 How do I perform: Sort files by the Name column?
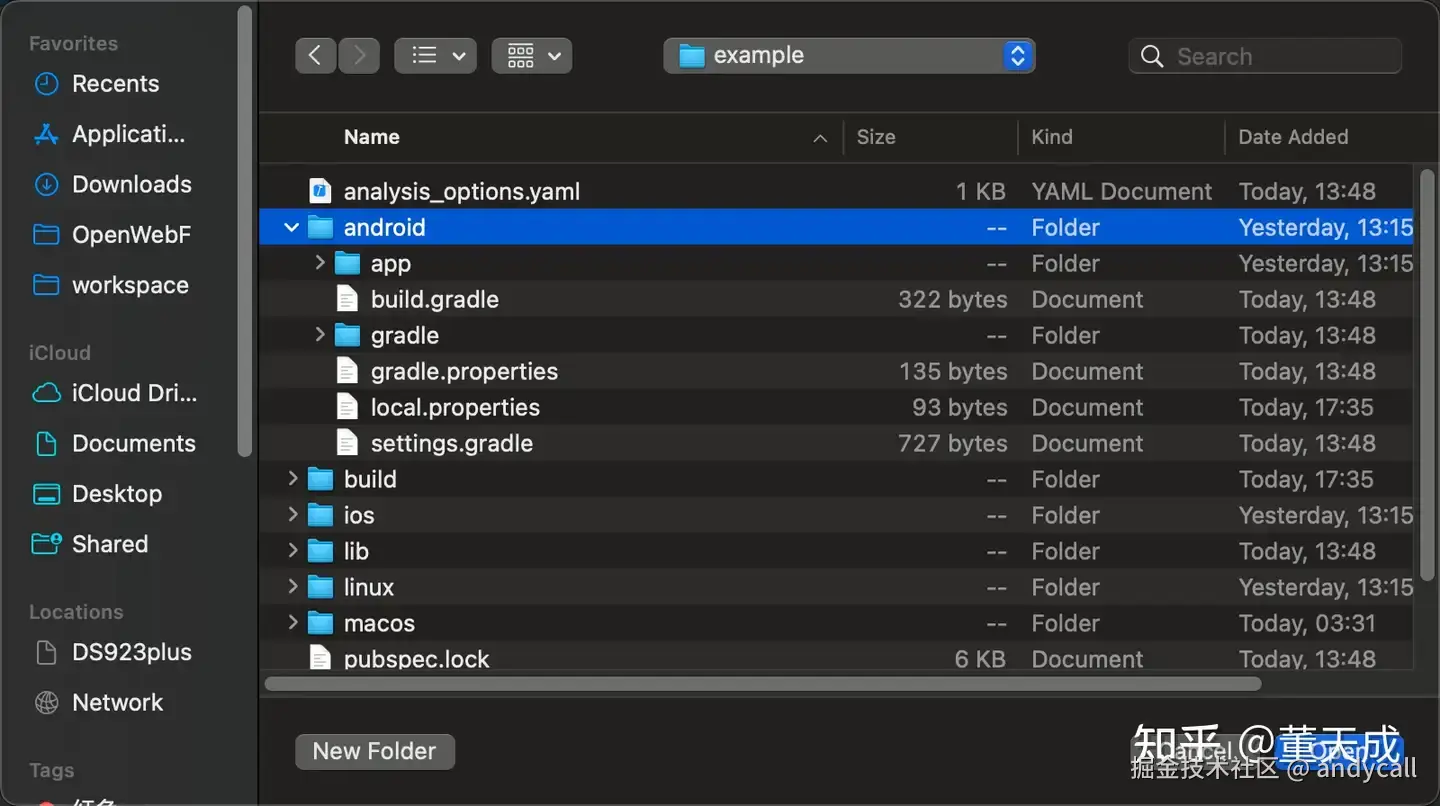[372, 137]
